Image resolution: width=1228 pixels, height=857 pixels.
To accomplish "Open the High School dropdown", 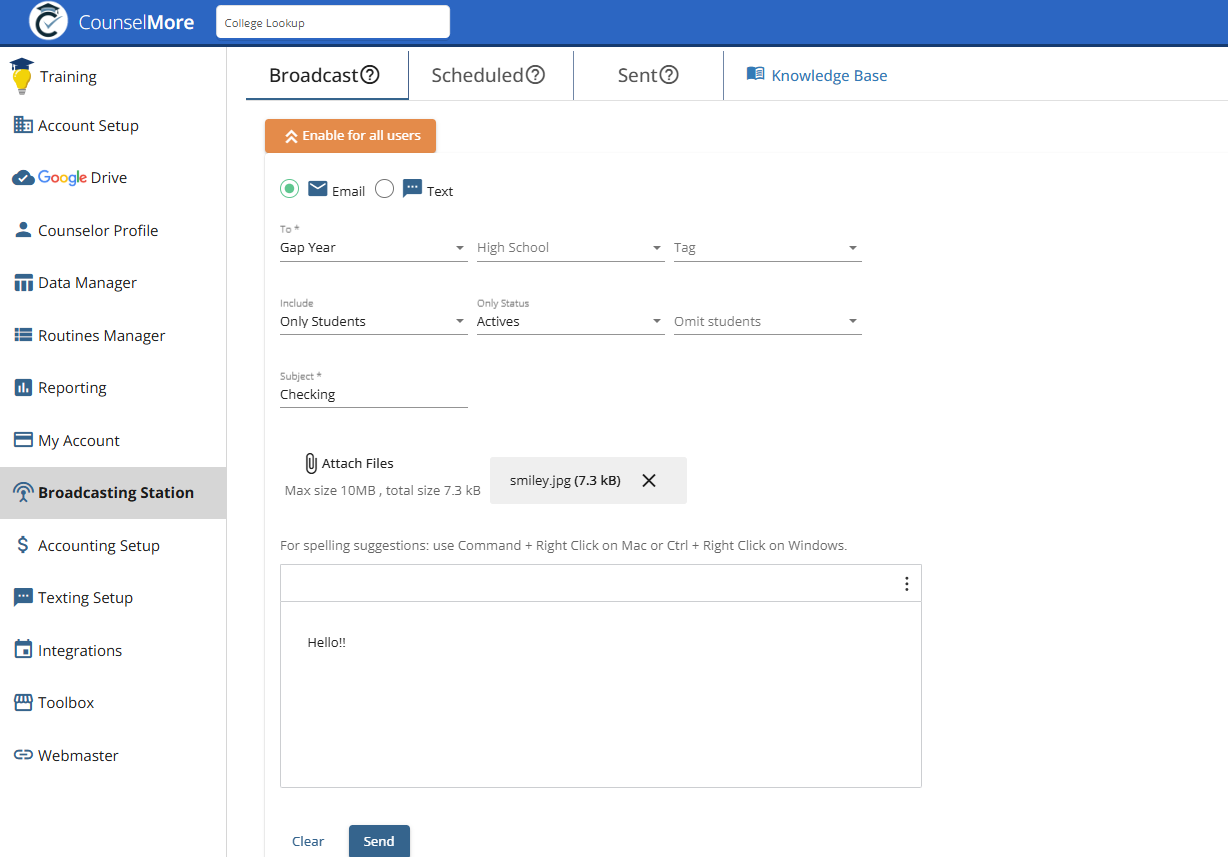I will click(x=571, y=247).
